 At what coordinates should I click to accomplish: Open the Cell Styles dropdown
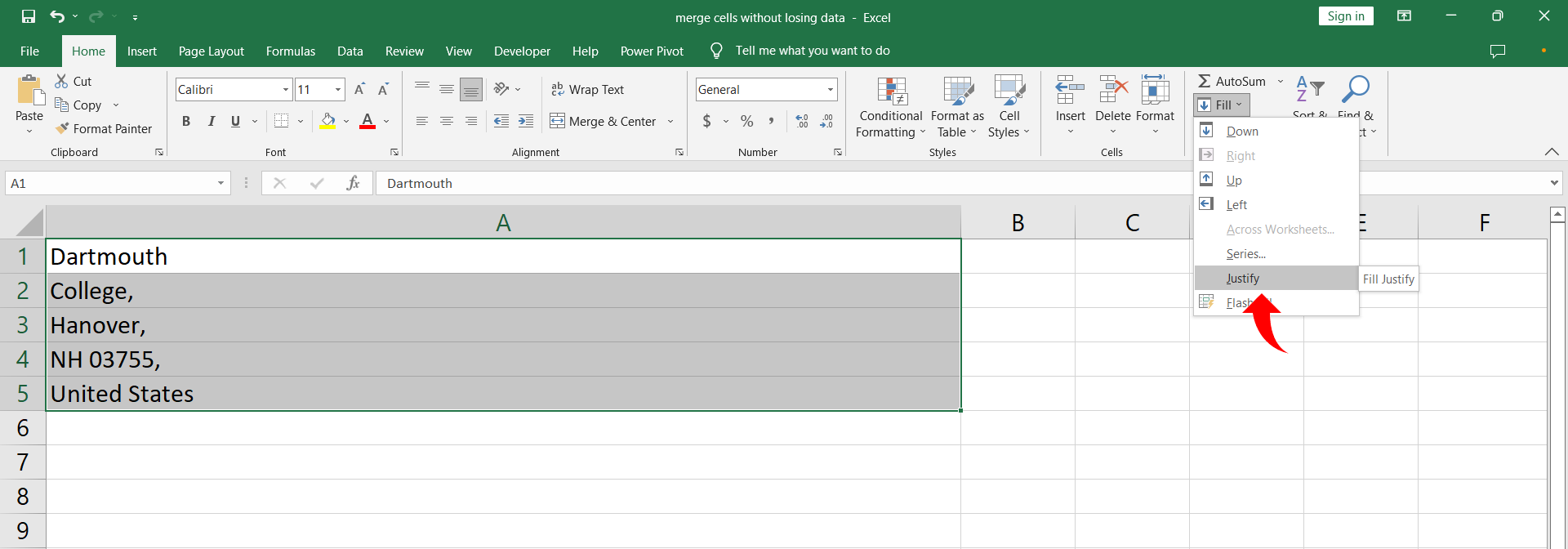[1009, 107]
